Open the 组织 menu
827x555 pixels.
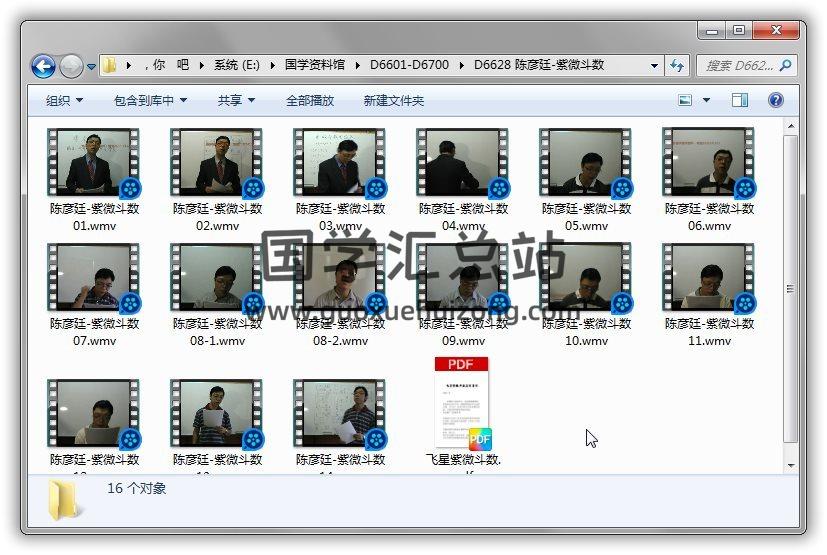64,100
